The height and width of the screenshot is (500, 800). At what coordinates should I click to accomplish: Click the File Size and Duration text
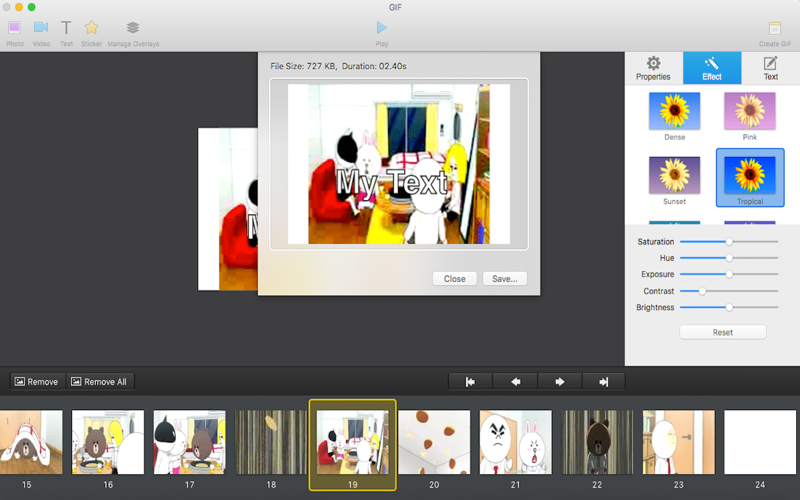tap(338, 66)
